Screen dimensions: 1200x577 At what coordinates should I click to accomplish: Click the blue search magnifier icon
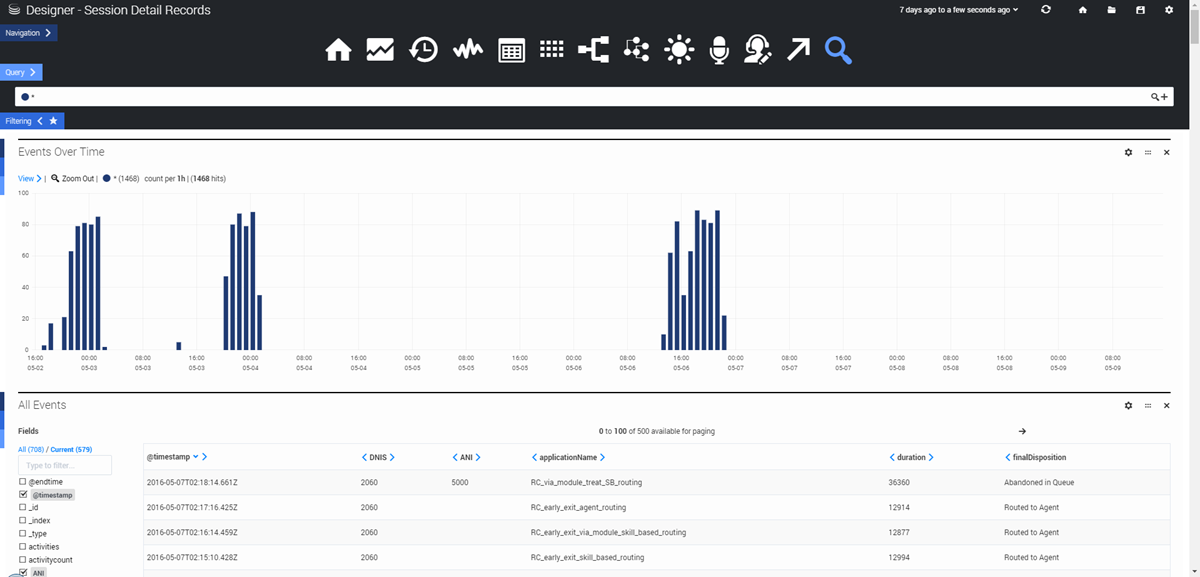838,49
